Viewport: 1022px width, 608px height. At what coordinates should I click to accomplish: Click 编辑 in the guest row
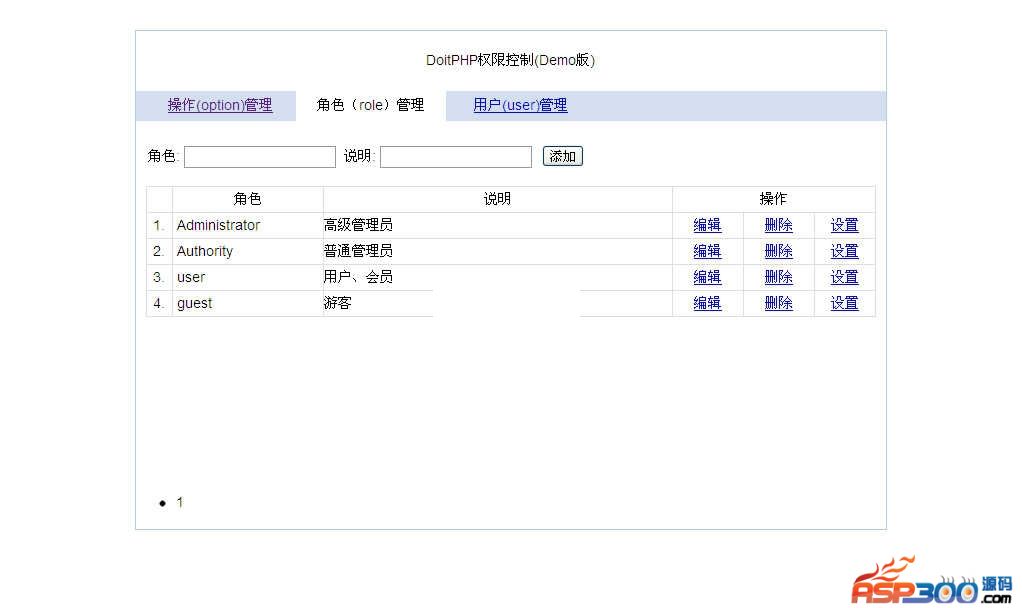click(707, 304)
